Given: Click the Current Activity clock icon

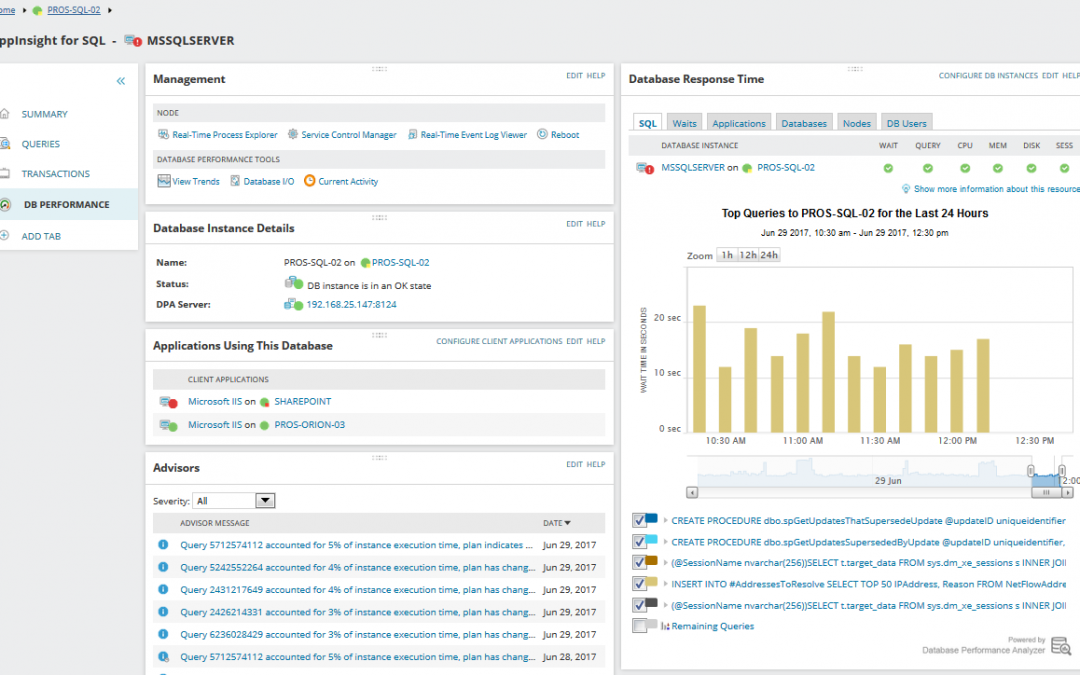Looking at the screenshot, I should click(309, 180).
